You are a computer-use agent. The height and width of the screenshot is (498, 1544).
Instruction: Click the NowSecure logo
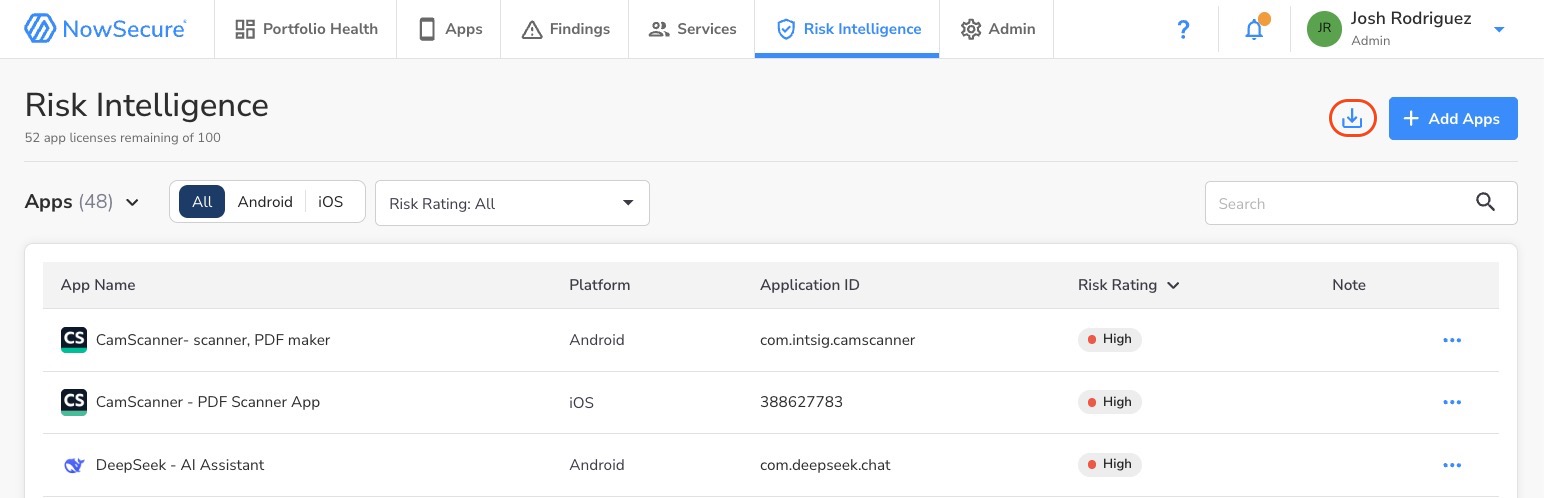105,29
